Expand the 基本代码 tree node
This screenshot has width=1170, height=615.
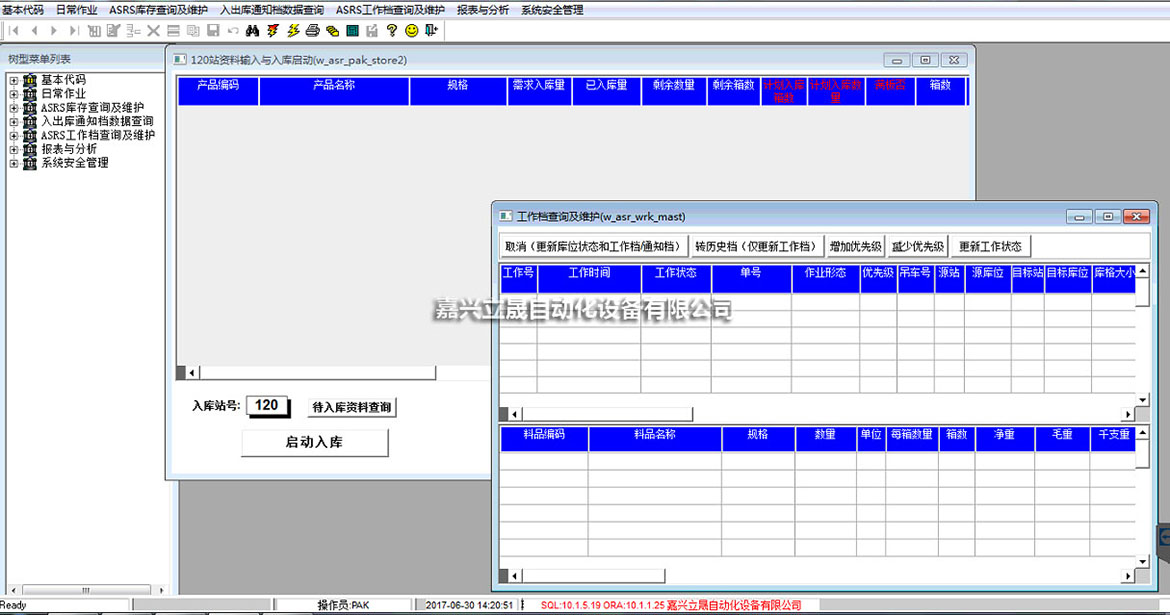[x=14, y=80]
